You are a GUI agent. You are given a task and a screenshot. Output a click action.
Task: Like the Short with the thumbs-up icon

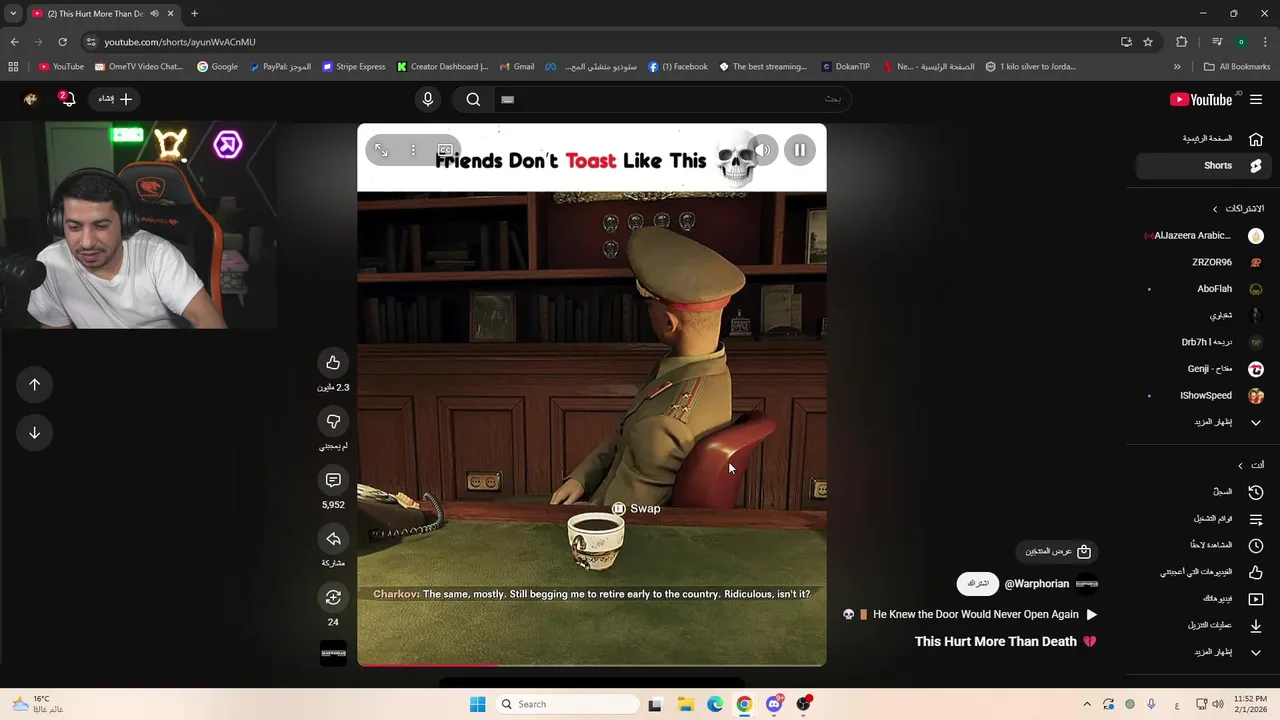[333, 363]
